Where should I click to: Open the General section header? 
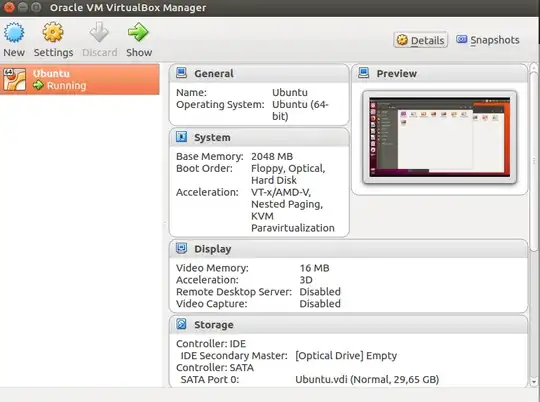[259, 73]
